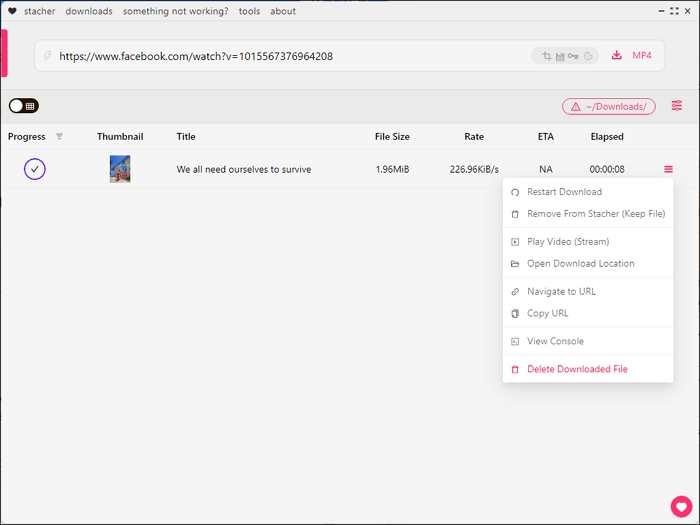The height and width of the screenshot is (525, 700).
Task: Click the filter icon next to Progress
Action: [x=59, y=137]
